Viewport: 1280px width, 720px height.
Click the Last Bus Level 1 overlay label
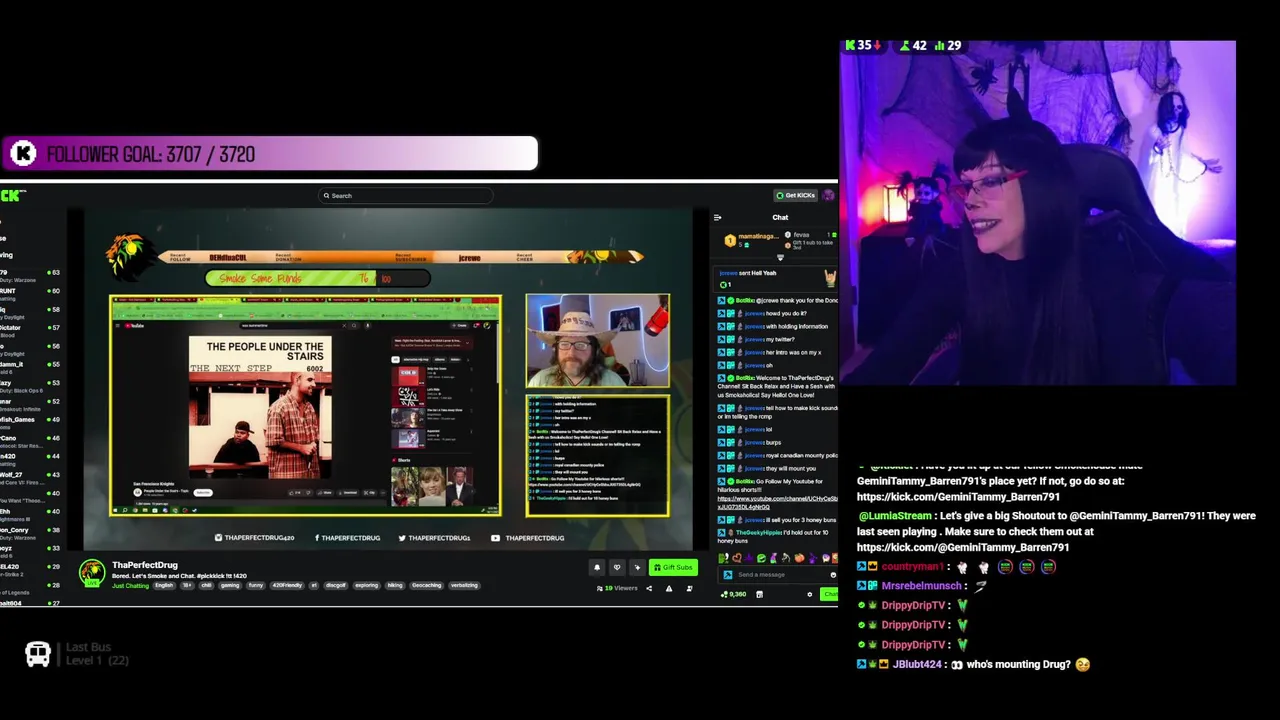coord(77,654)
